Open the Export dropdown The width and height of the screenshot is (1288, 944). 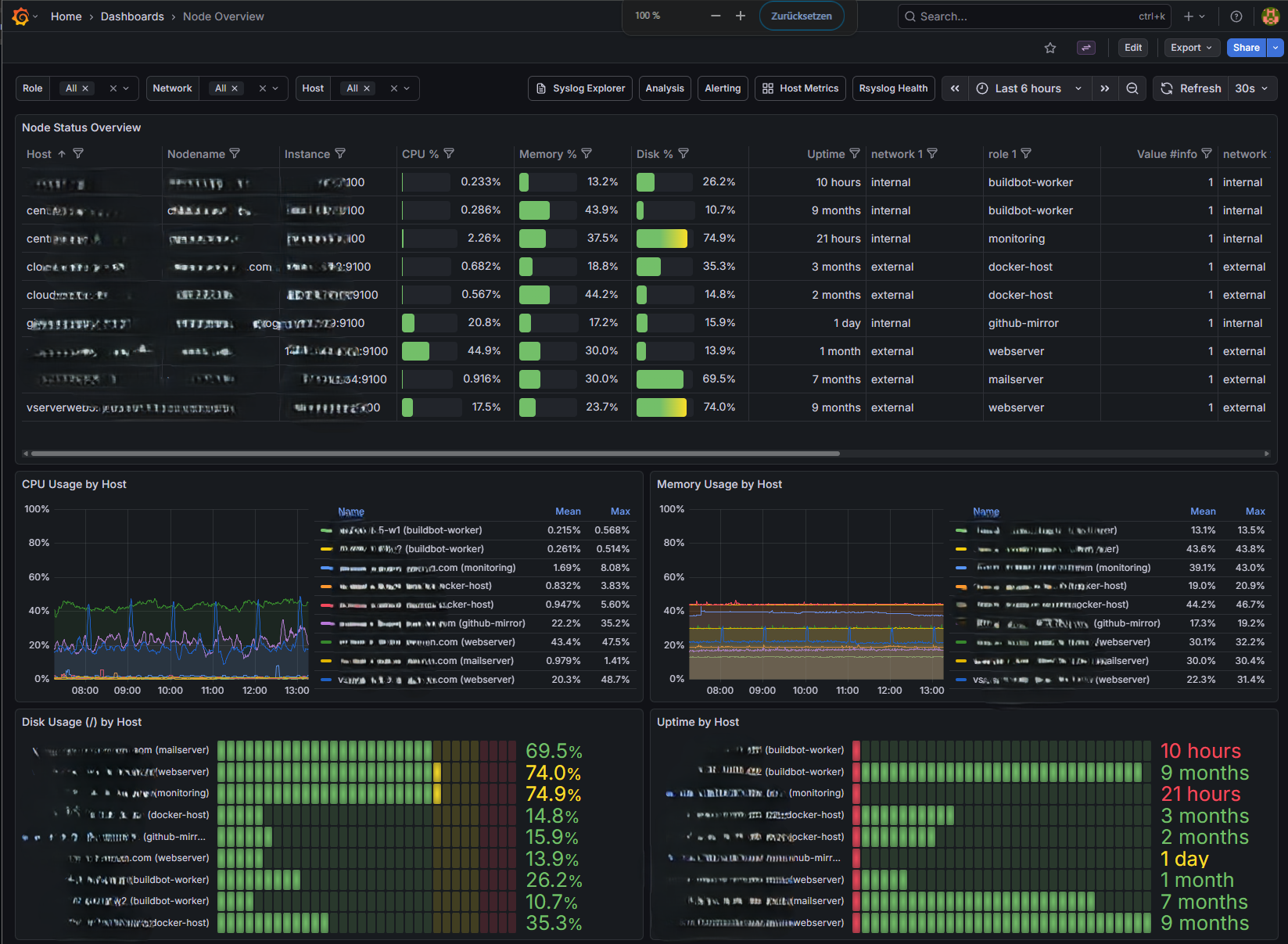coord(1191,48)
